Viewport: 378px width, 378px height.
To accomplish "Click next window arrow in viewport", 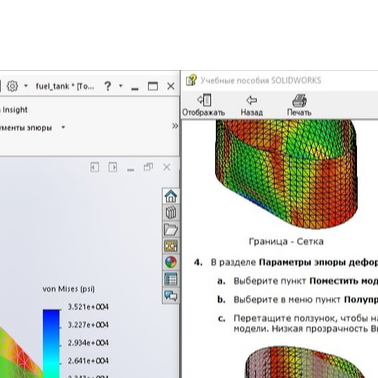I will coord(113,167).
